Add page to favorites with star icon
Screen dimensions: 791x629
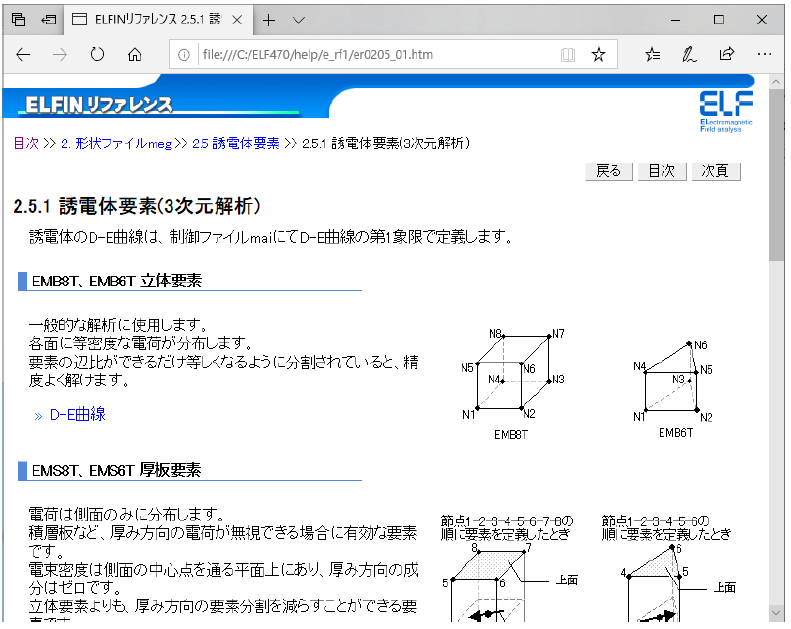point(598,54)
